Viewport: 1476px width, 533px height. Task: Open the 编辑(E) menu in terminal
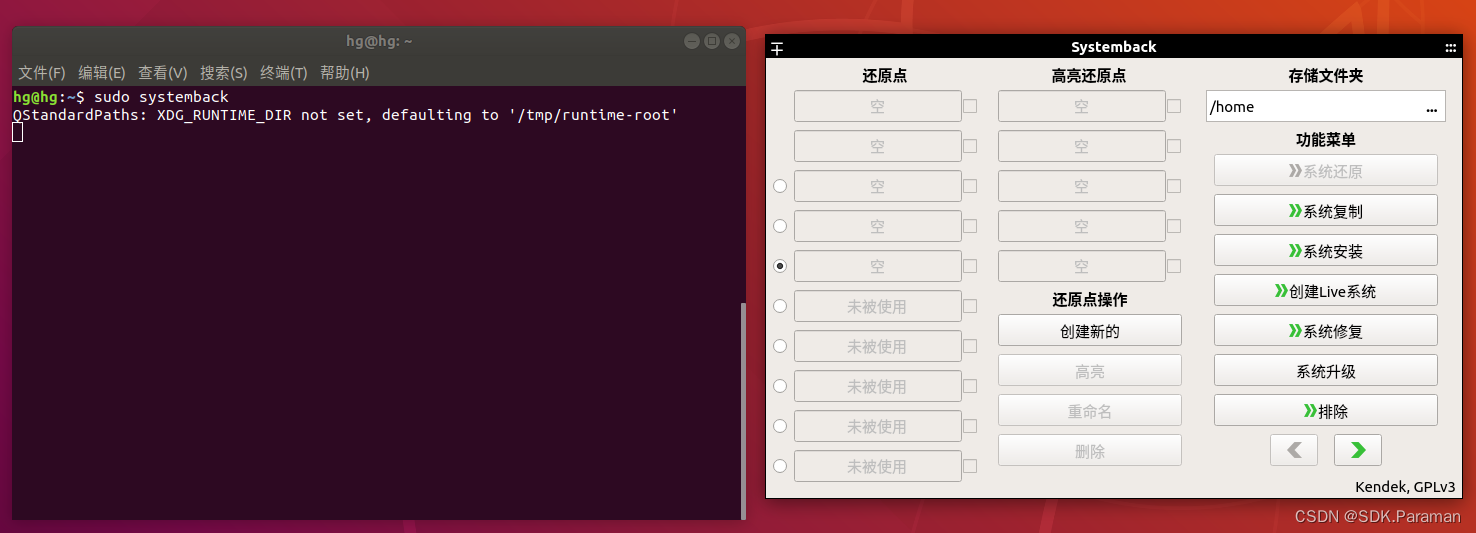click(x=102, y=73)
